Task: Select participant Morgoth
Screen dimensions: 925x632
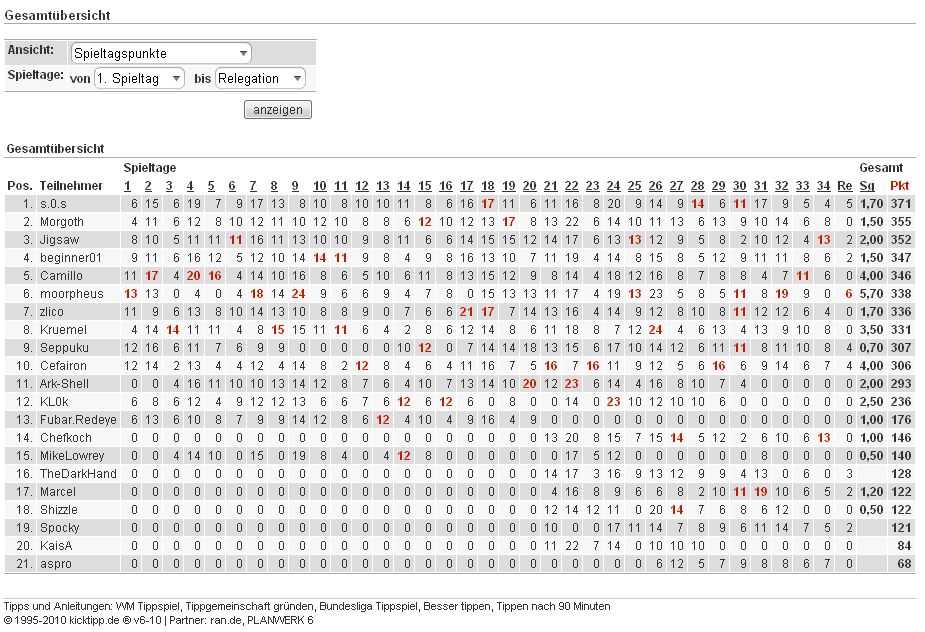Action: coord(62,222)
